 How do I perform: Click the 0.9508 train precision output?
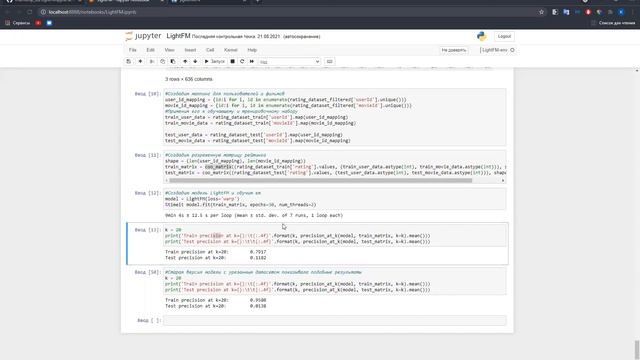click(258, 300)
